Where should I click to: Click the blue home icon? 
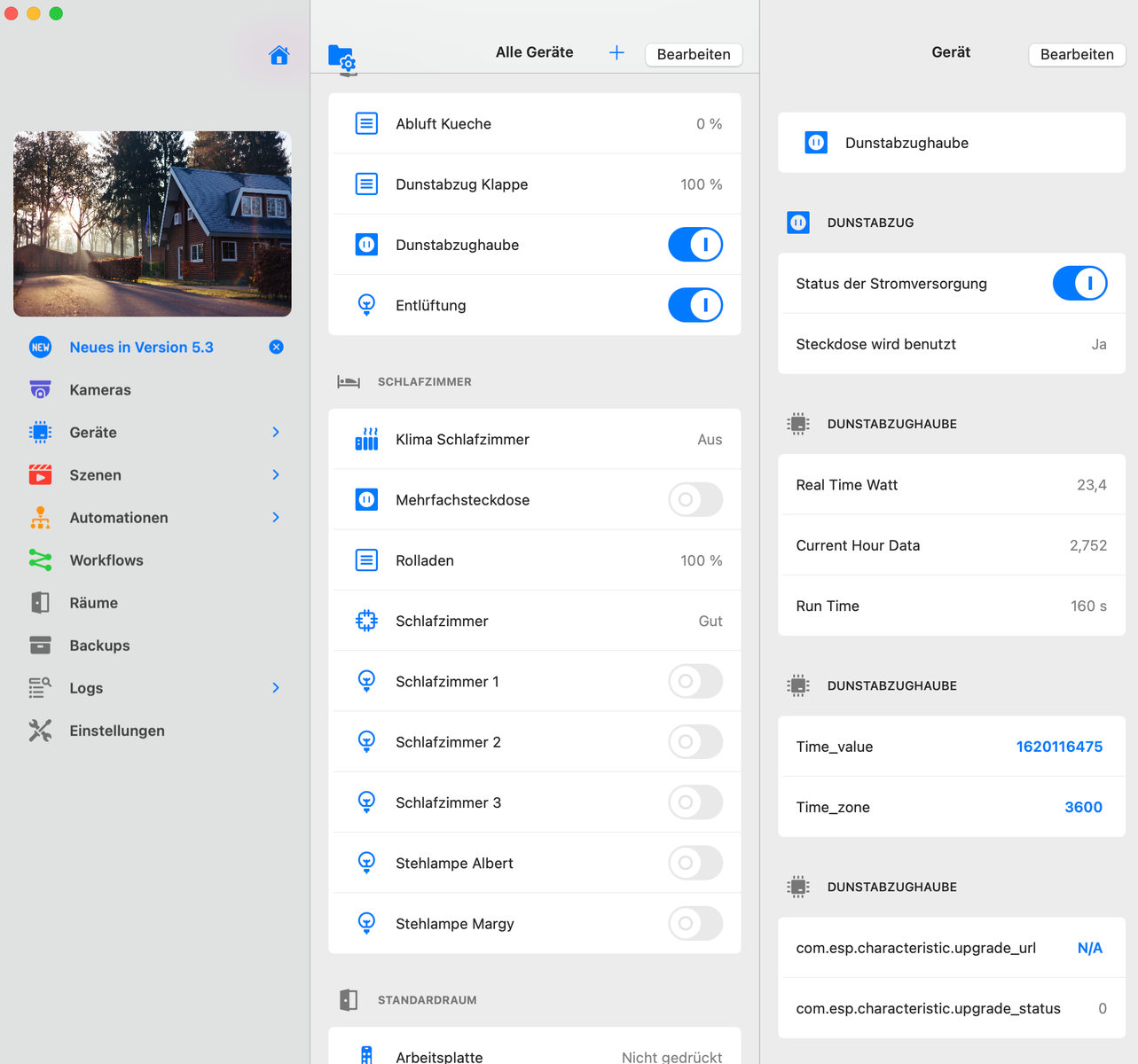pyautogui.click(x=279, y=55)
